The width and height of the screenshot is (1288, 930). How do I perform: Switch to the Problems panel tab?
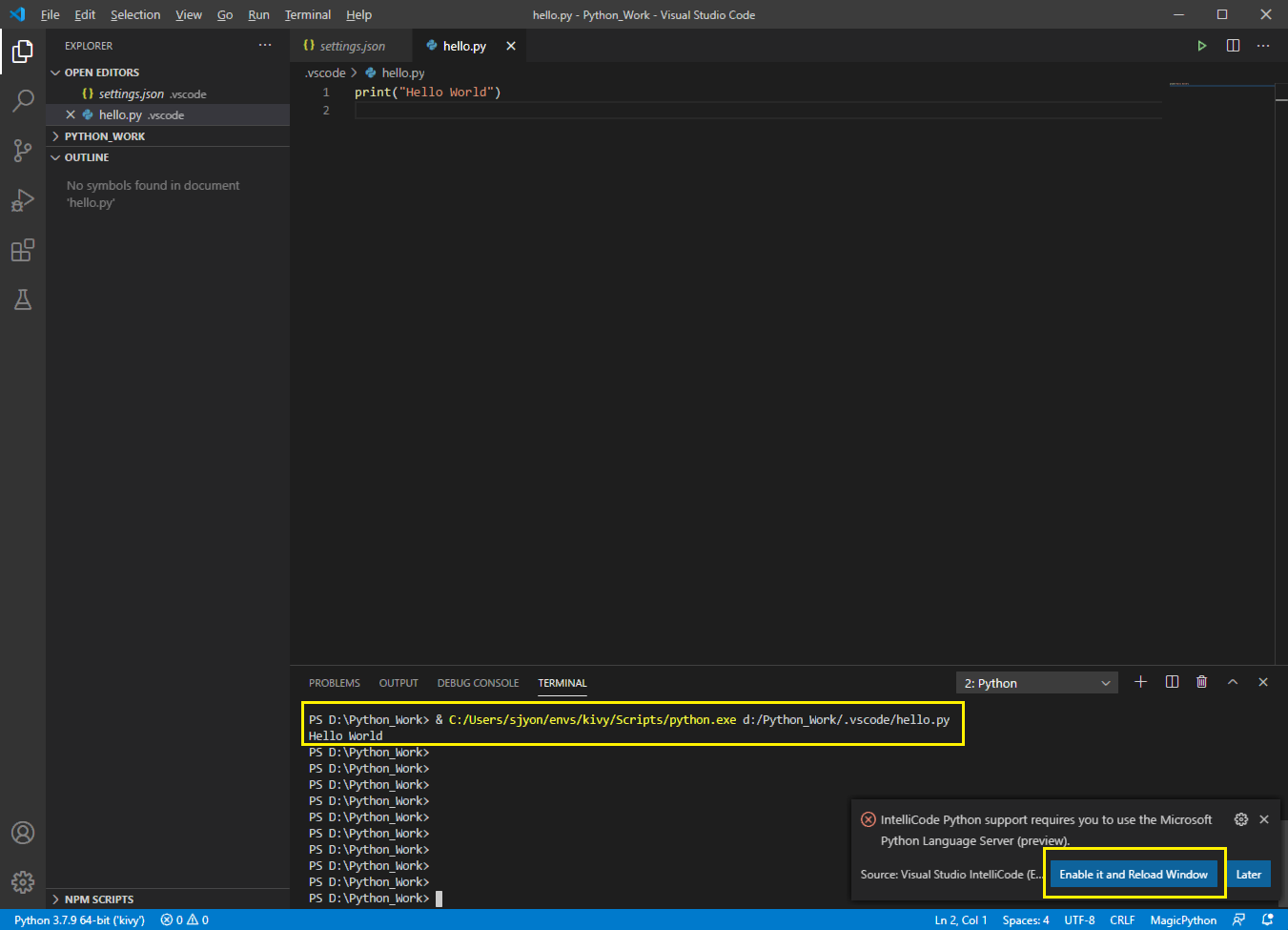(x=335, y=683)
